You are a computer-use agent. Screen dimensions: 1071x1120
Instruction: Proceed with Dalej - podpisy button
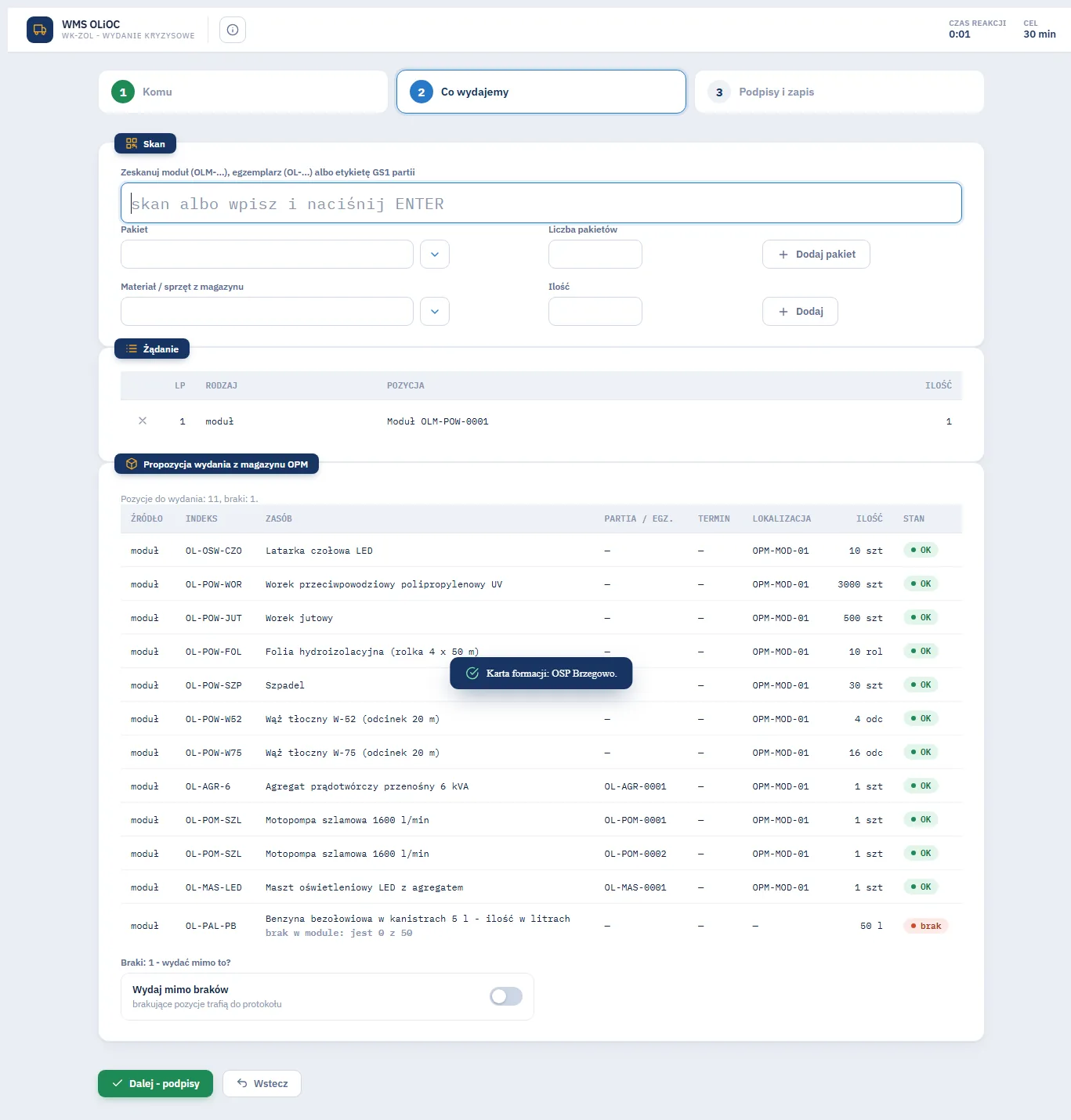coord(155,1083)
